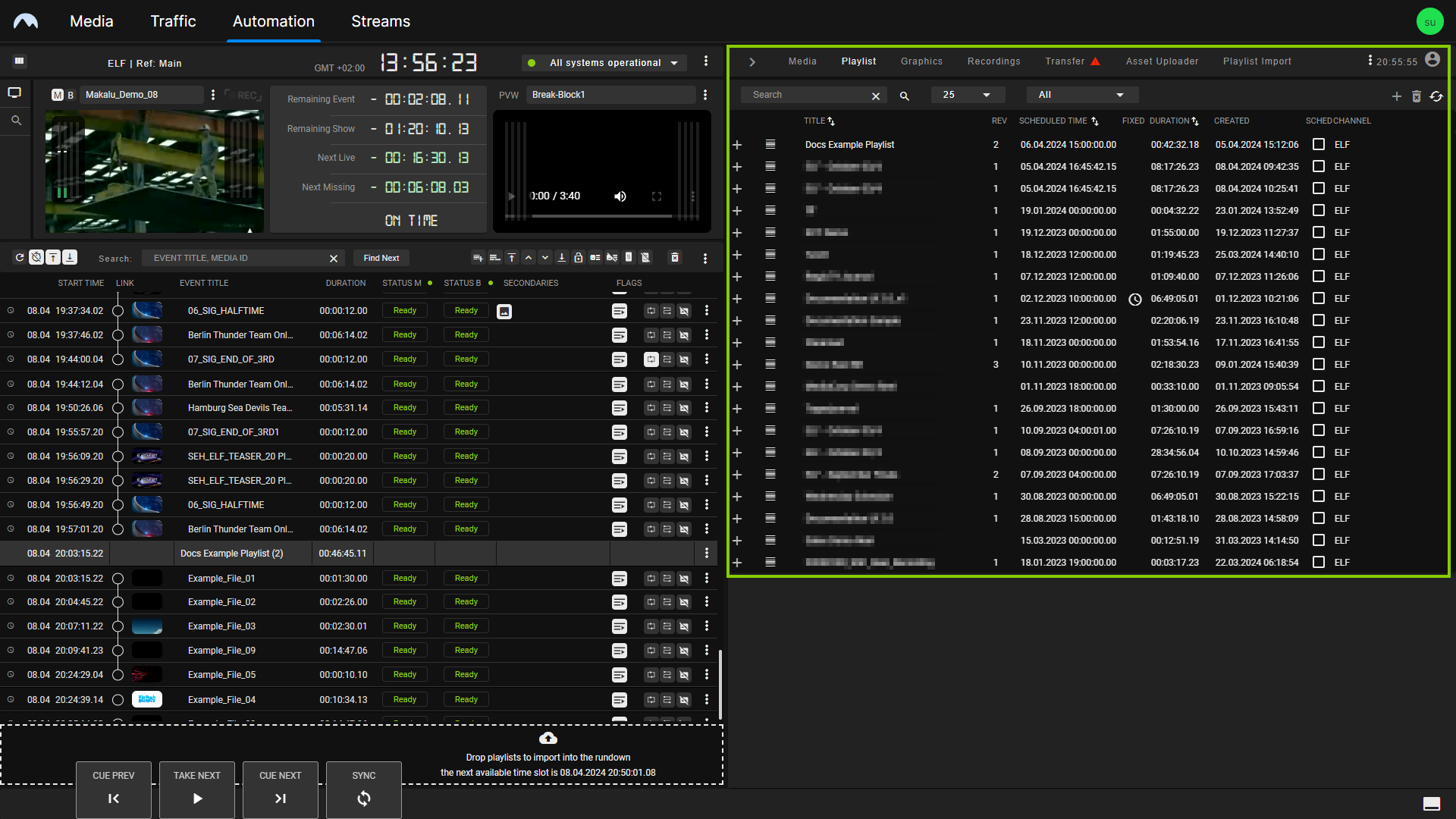Click the playlist upload/import drop icon
Viewport: 1456px width, 819px height.
547,738
